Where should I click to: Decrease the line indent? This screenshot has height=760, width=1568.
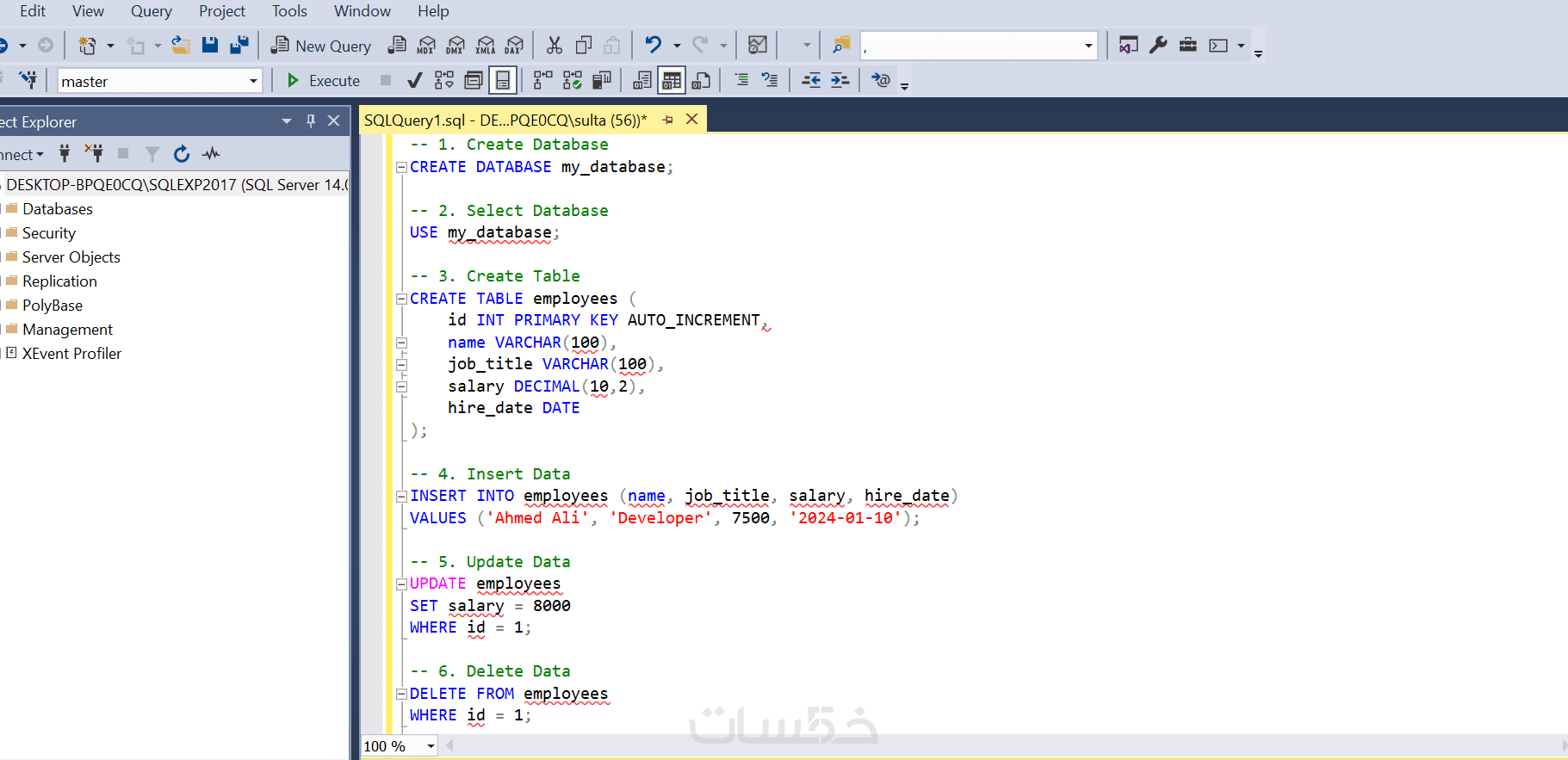click(x=811, y=80)
